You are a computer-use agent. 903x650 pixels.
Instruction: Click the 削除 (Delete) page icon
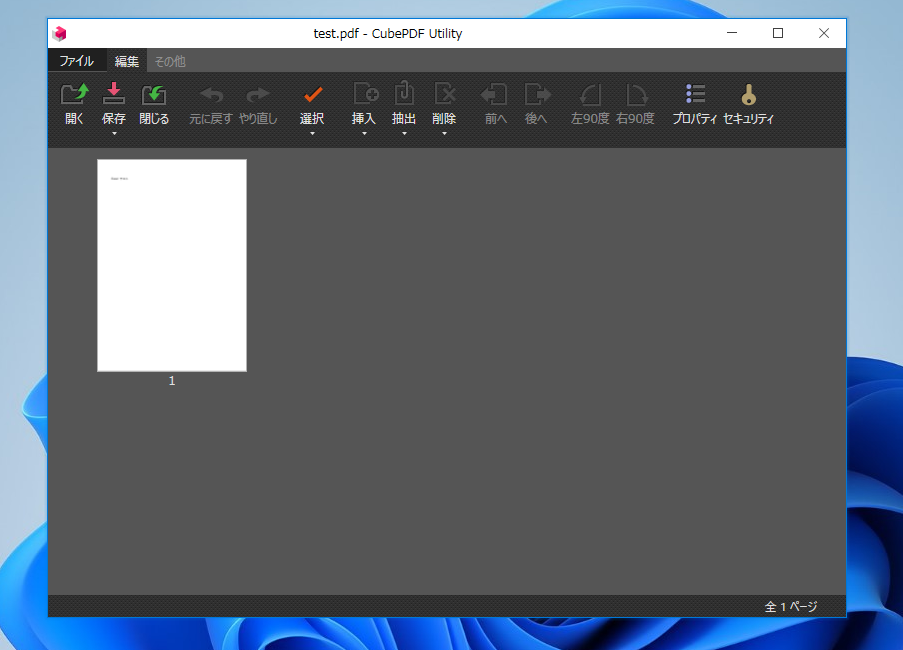pyautogui.click(x=444, y=95)
